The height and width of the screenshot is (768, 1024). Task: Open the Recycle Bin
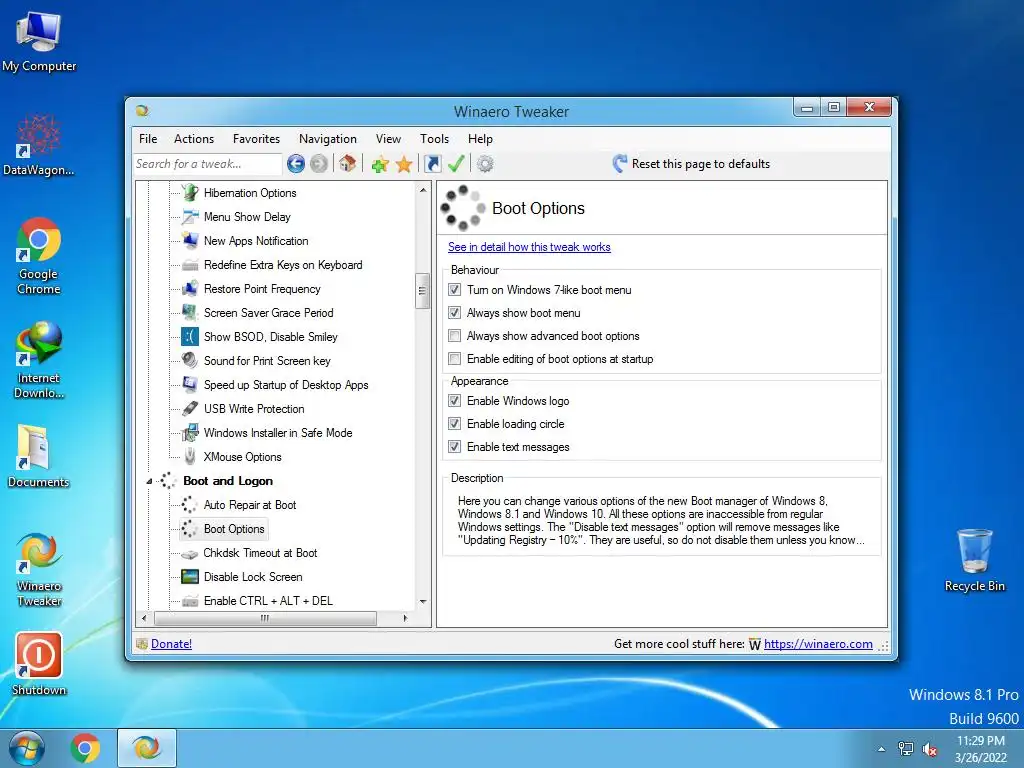pos(974,560)
